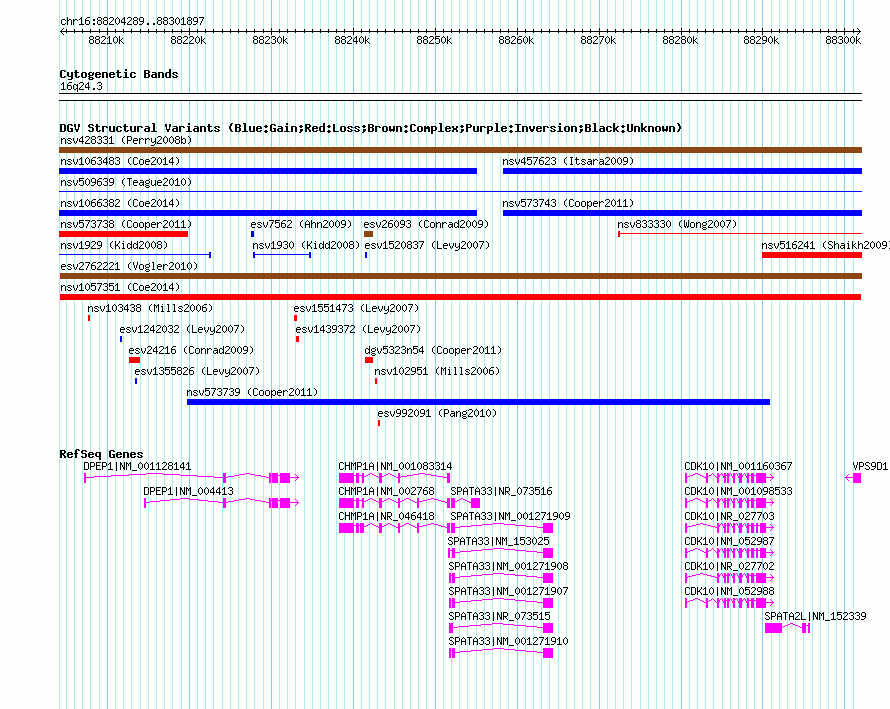This screenshot has height=709, width=890.
Task: Select CHMP1A|NM_002768 transcript label
Action: 387,491
